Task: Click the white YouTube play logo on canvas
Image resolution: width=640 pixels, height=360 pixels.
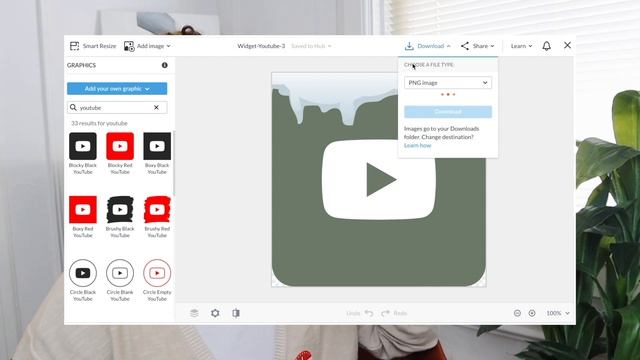Action: pos(378,180)
